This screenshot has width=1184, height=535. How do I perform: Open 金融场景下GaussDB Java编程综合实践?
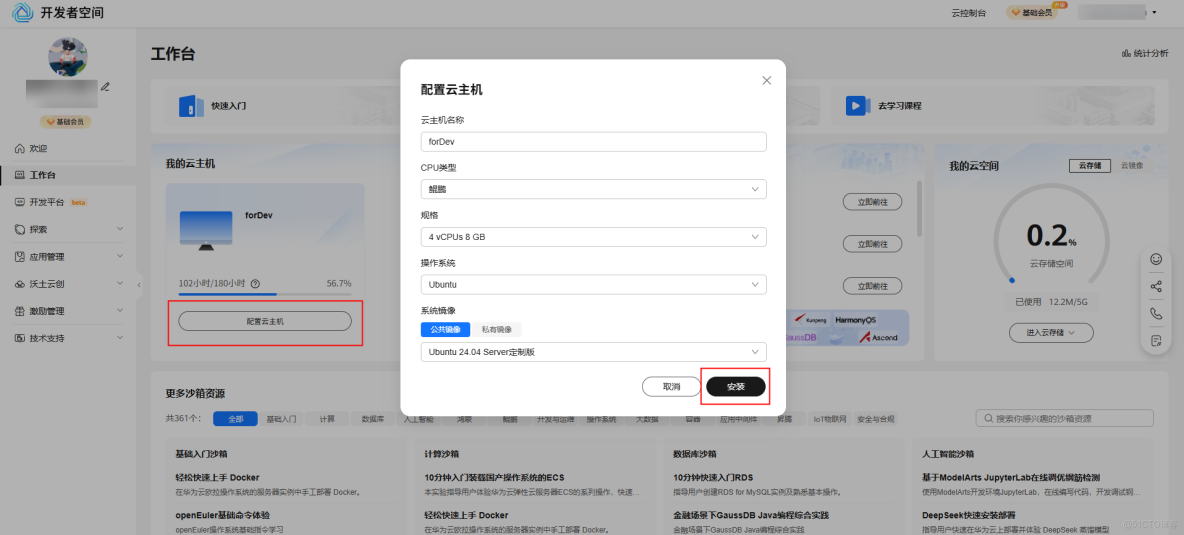751,515
